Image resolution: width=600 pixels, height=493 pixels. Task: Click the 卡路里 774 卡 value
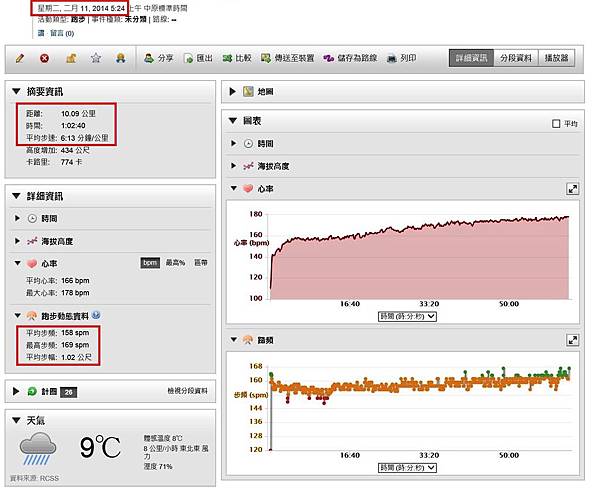click(x=71, y=162)
